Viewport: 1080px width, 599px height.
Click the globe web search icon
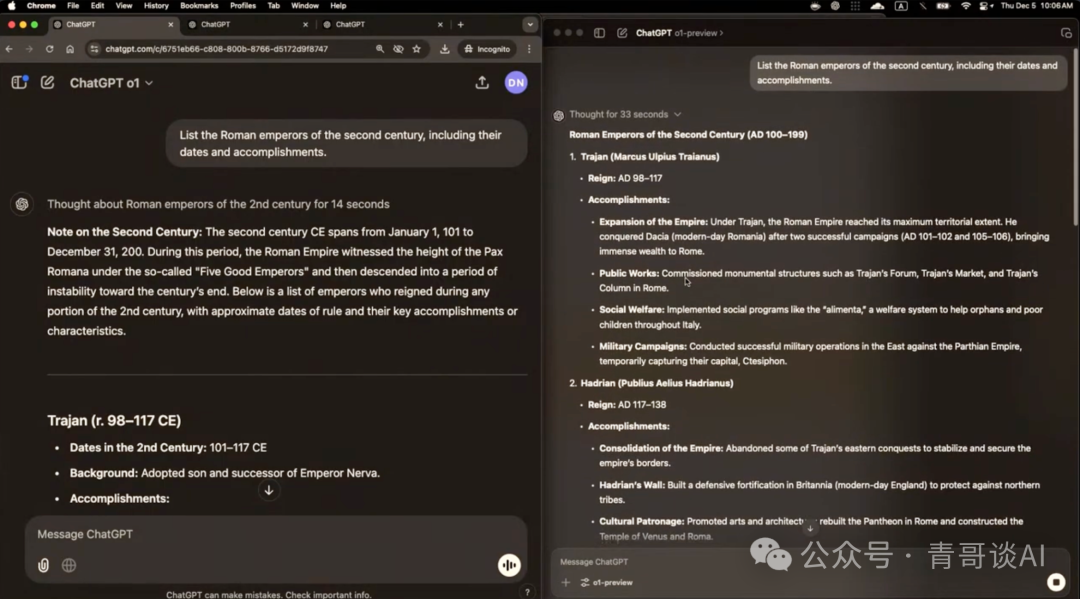tap(69, 565)
